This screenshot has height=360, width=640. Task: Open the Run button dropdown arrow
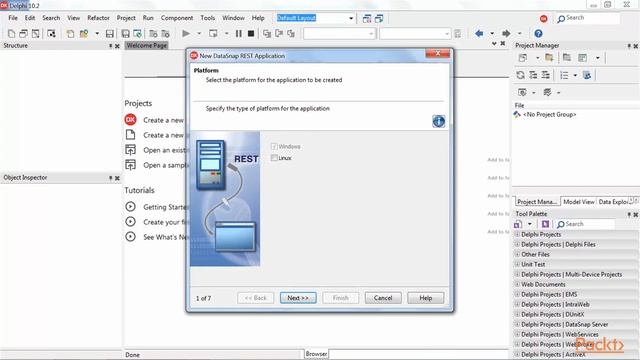(199, 33)
